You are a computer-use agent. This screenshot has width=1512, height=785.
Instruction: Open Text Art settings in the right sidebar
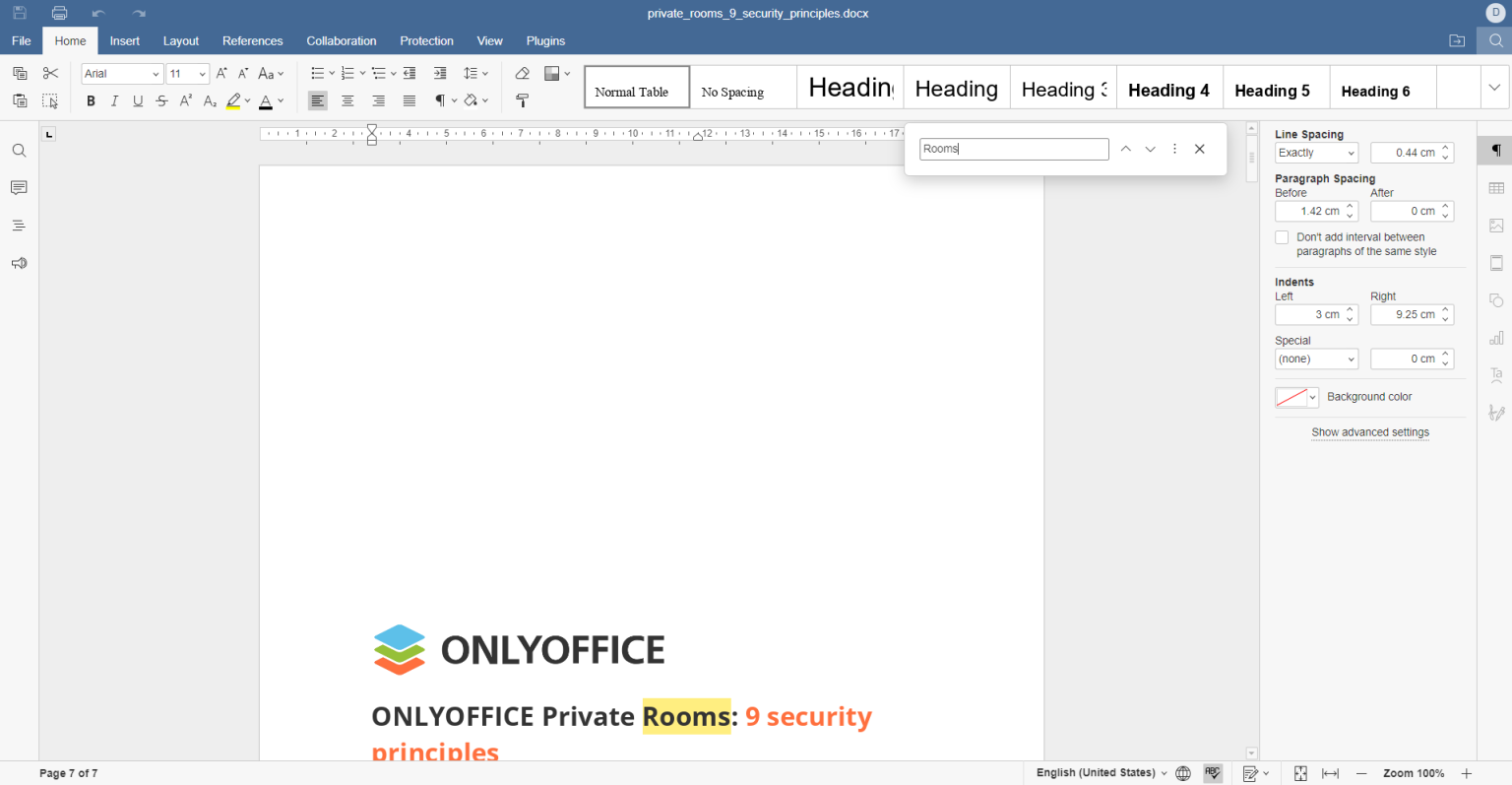click(x=1496, y=374)
